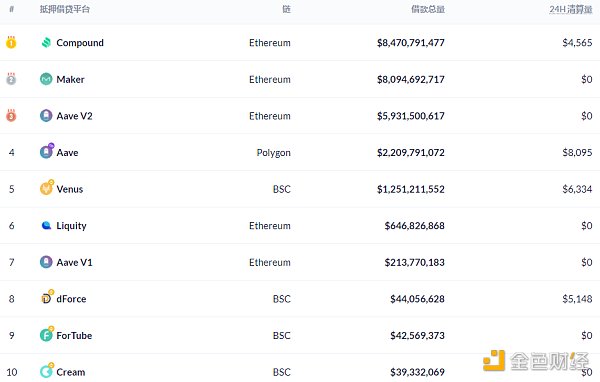This screenshot has height=382, width=600.
Task: Open the Aave V1 platform link
Action: click(x=74, y=262)
